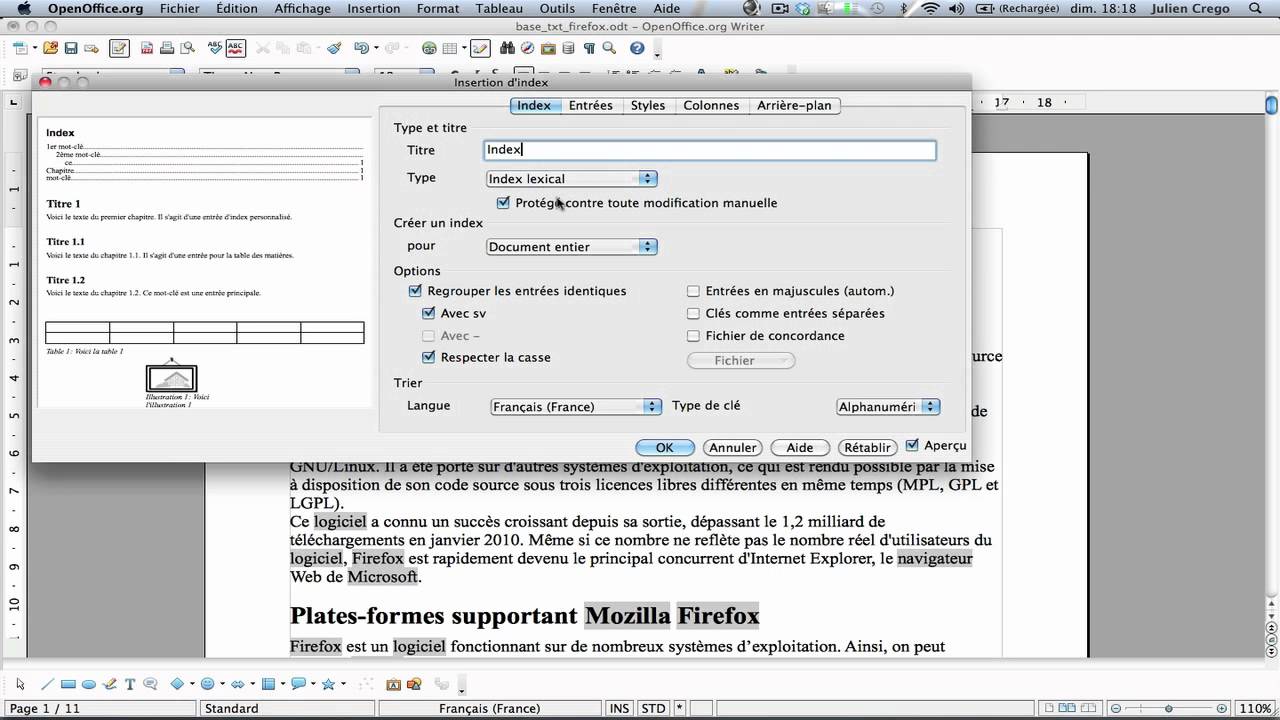Open the Gallery icon
This screenshot has height=720, width=1280.
pos(548,48)
